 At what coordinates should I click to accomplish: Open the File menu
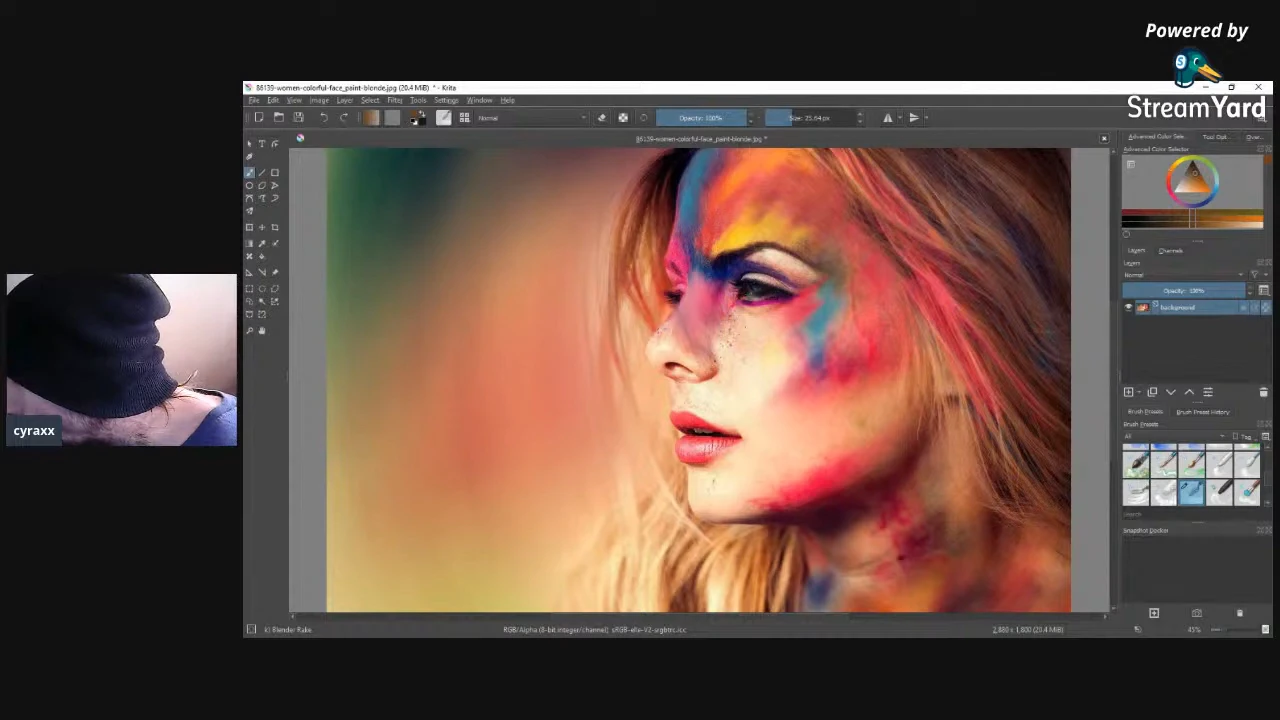254,100
